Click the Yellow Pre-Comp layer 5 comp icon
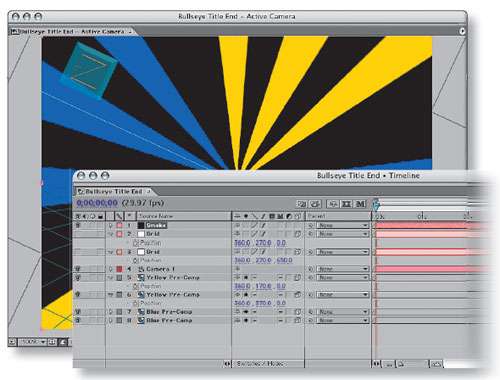500x380 pixels. tap(141, 277)
